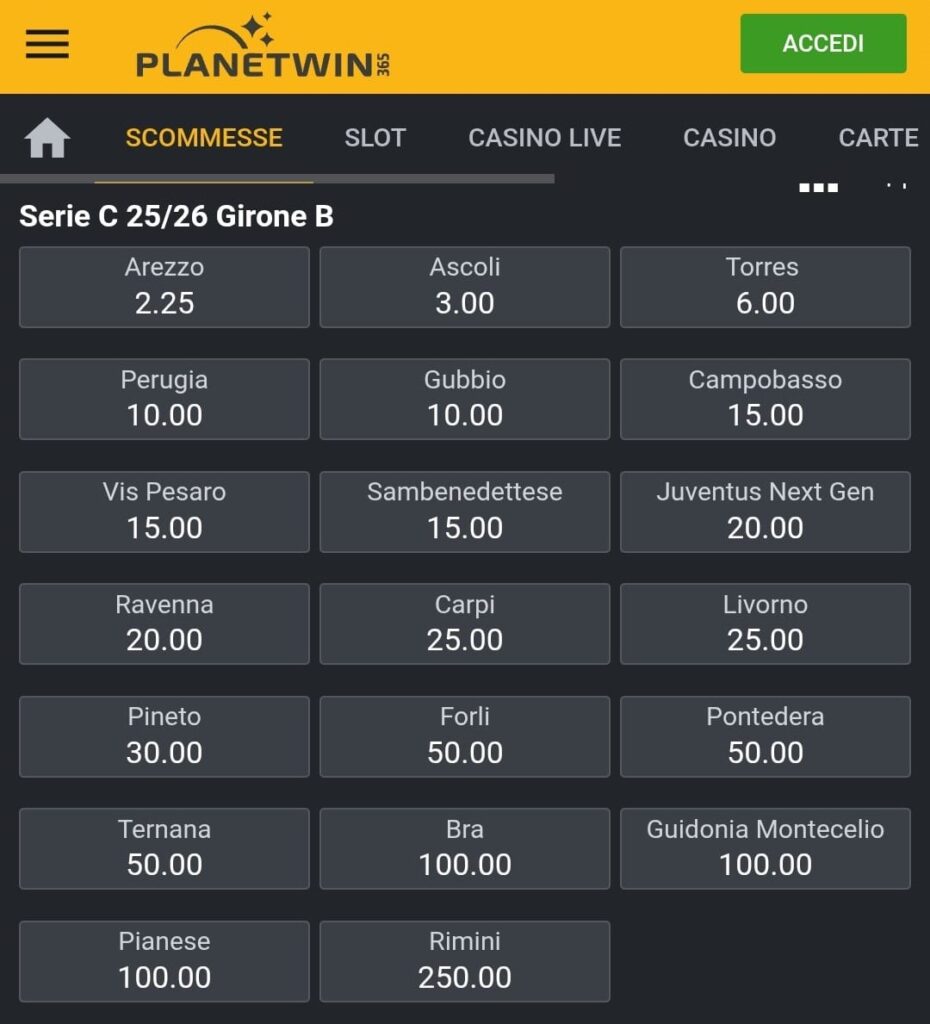The width and height of the screenshot is (930, 1024).
Task: Click the horizontal tab scrollbar
Action: point(277,178)
